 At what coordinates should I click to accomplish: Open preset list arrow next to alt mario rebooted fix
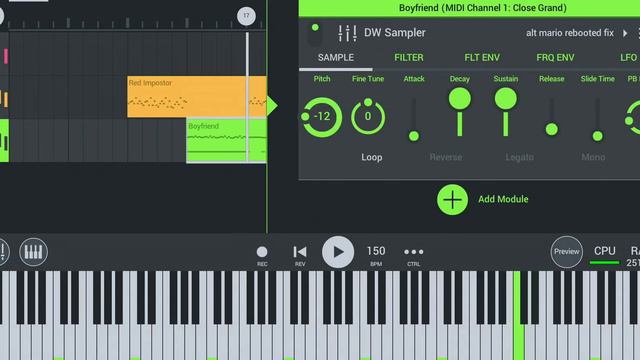625,33
